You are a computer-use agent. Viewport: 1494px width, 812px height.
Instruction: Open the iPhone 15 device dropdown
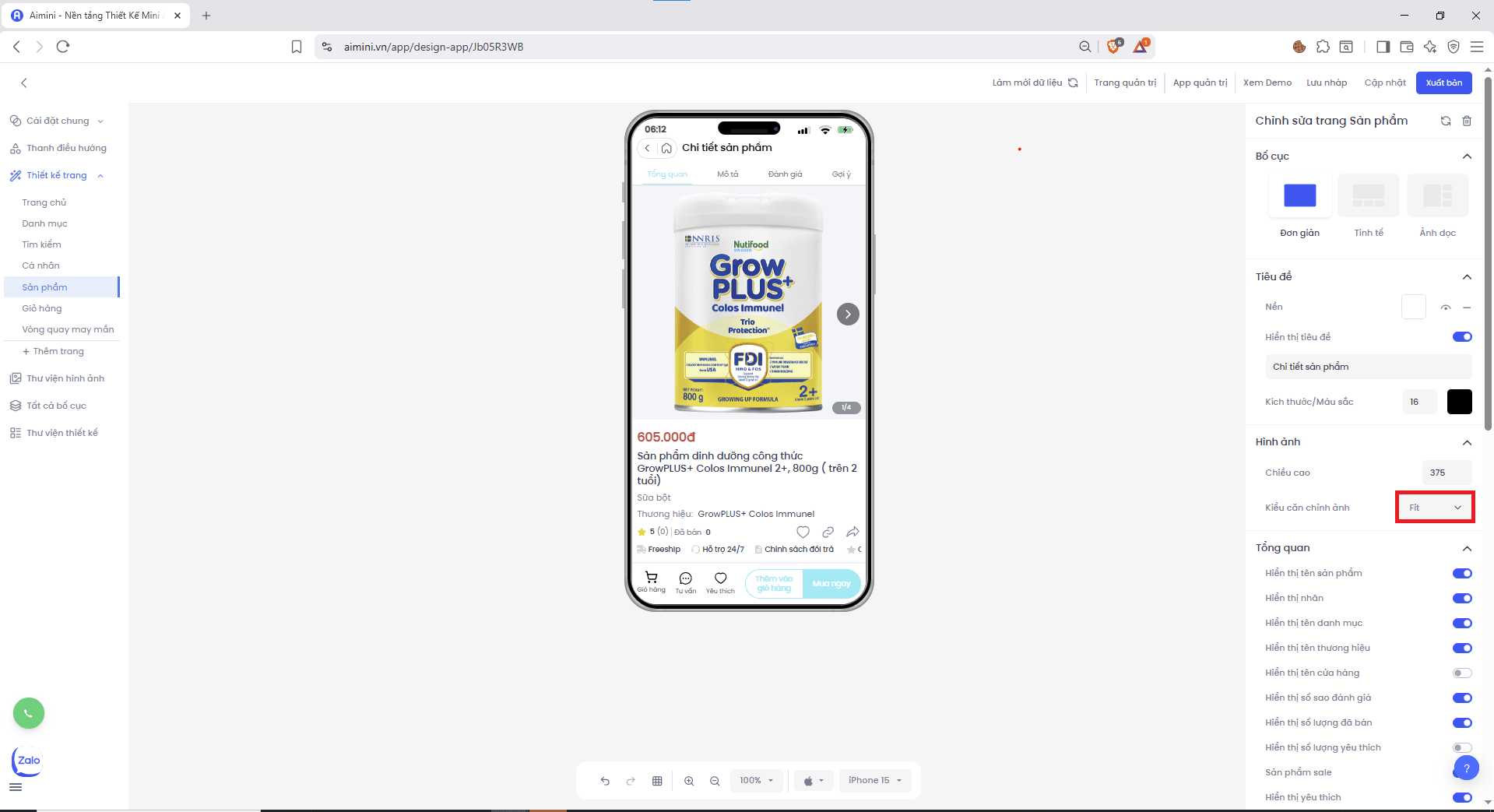click(x=874, y=780)
